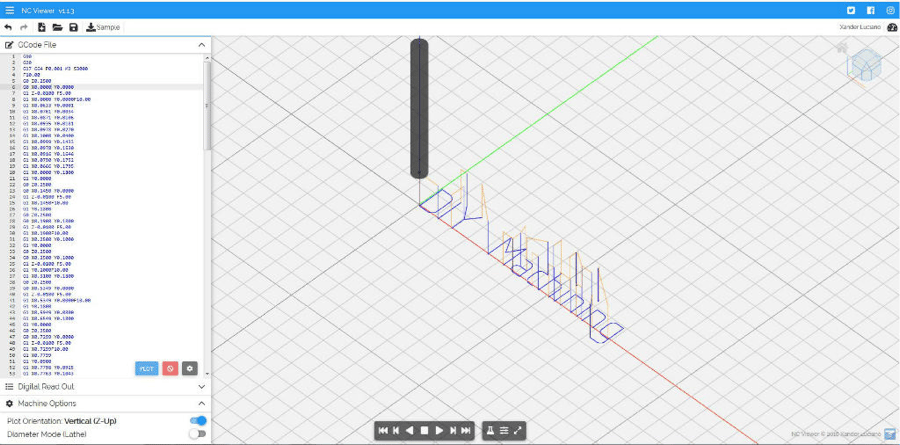This screenshot has width=900, height=445.
Task: Open the Twitter link
Action: tap(851, 10)
